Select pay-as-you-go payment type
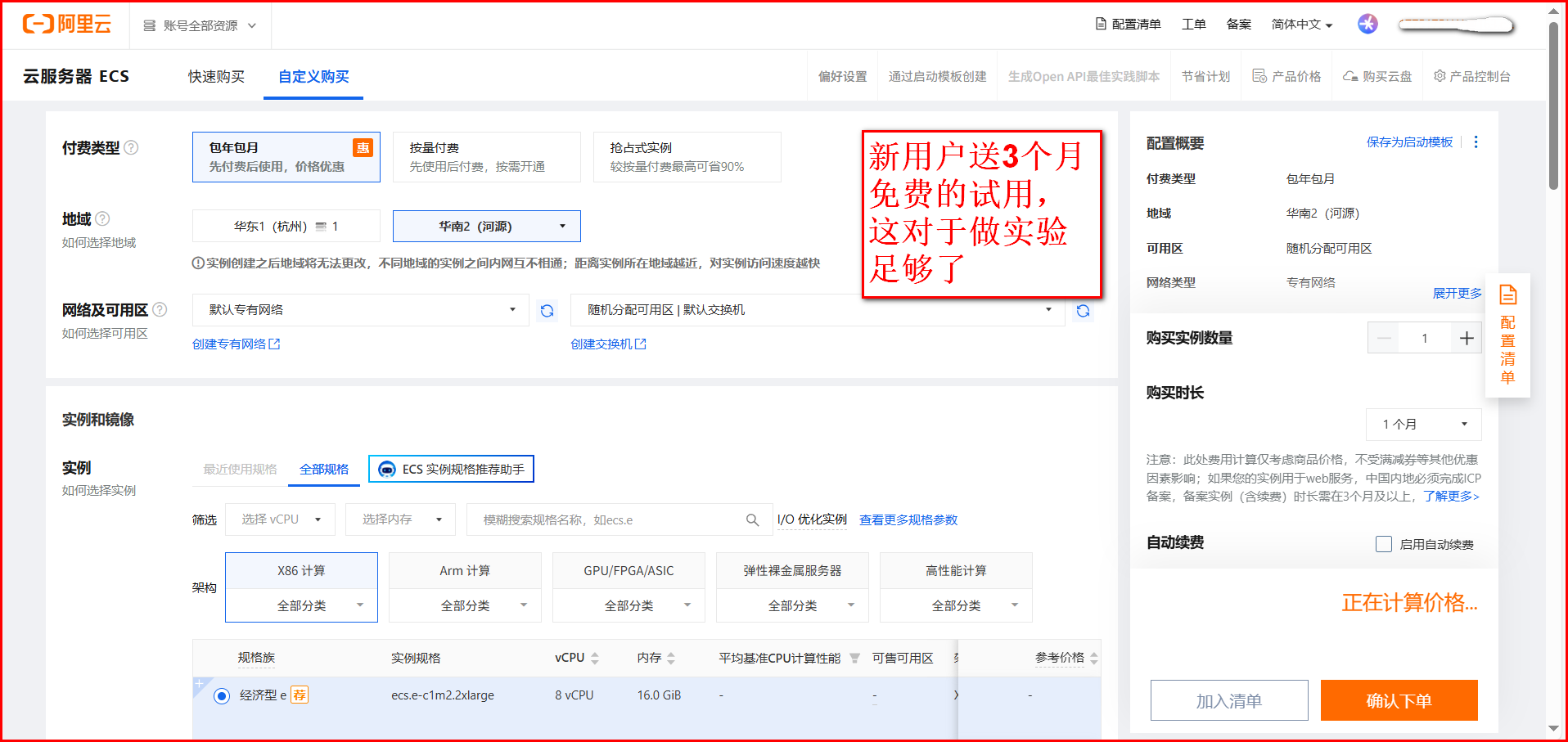Screen dimensions: 1568x742 tap(487, 157)
